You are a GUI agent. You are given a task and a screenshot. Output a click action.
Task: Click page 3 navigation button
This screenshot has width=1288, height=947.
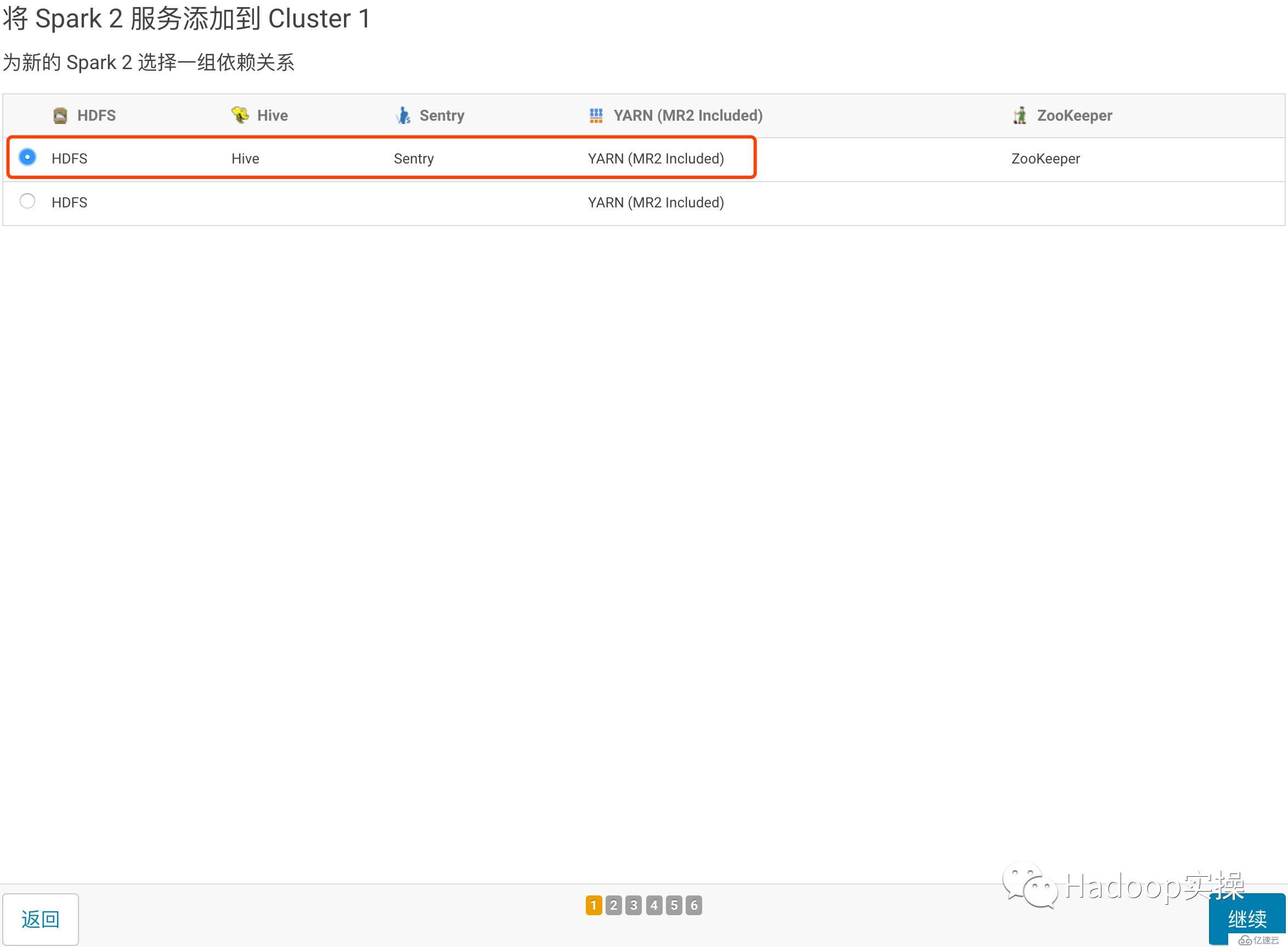(x=634, y=905)
